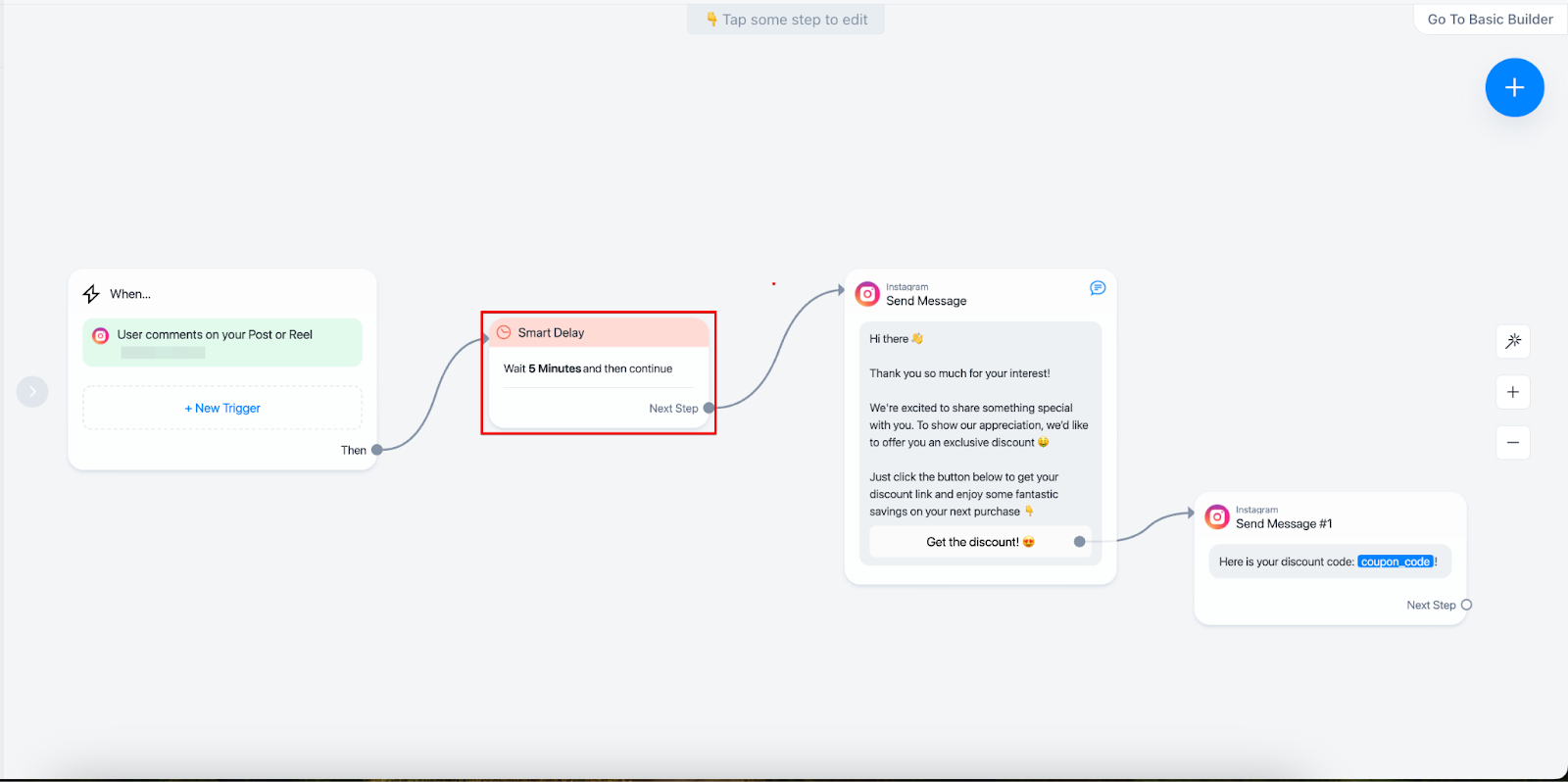Click the Instagram icon in Send Message
Viewport: 1568px width, 782px height.
[867, 294]
